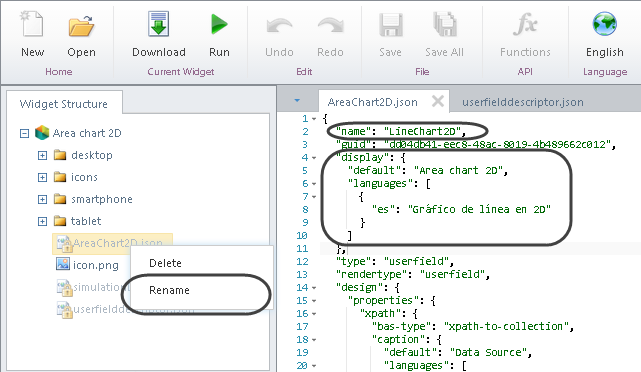The width and height of the screenshot is (641, 372).
Task: Fold code at line 1 arrow
Action: [314, 119]
